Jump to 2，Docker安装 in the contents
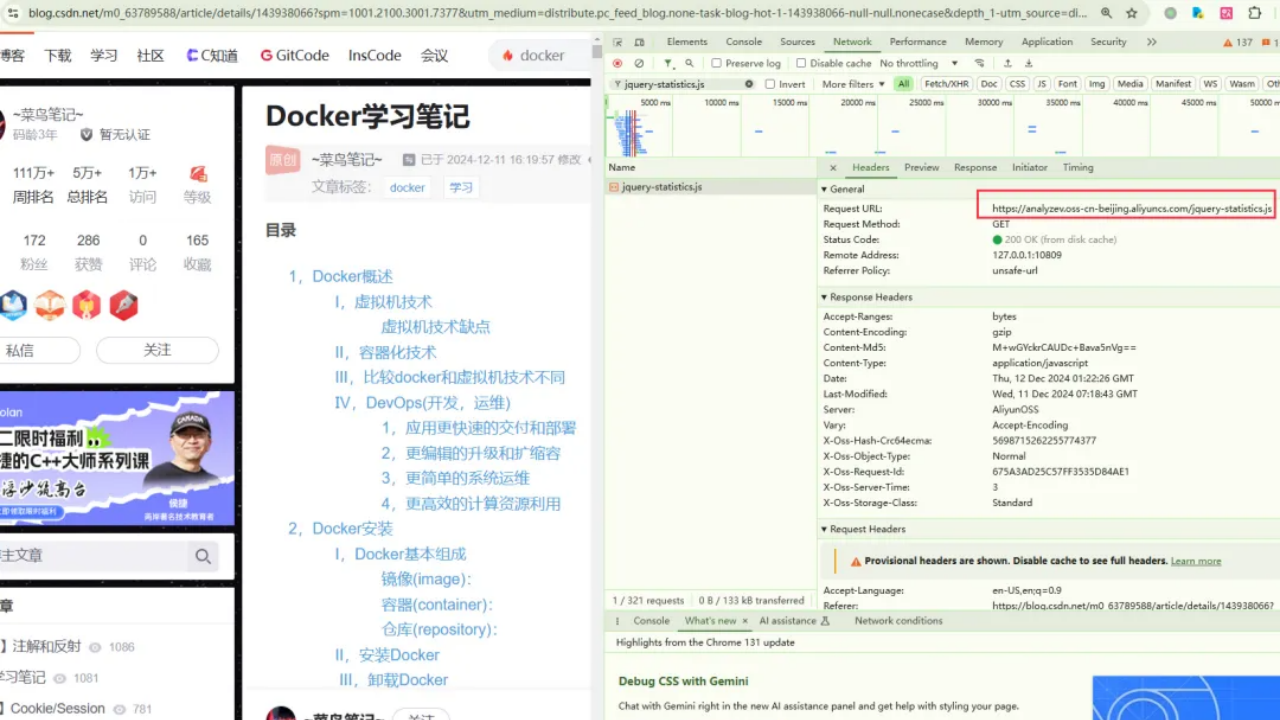 coord(340,528)
